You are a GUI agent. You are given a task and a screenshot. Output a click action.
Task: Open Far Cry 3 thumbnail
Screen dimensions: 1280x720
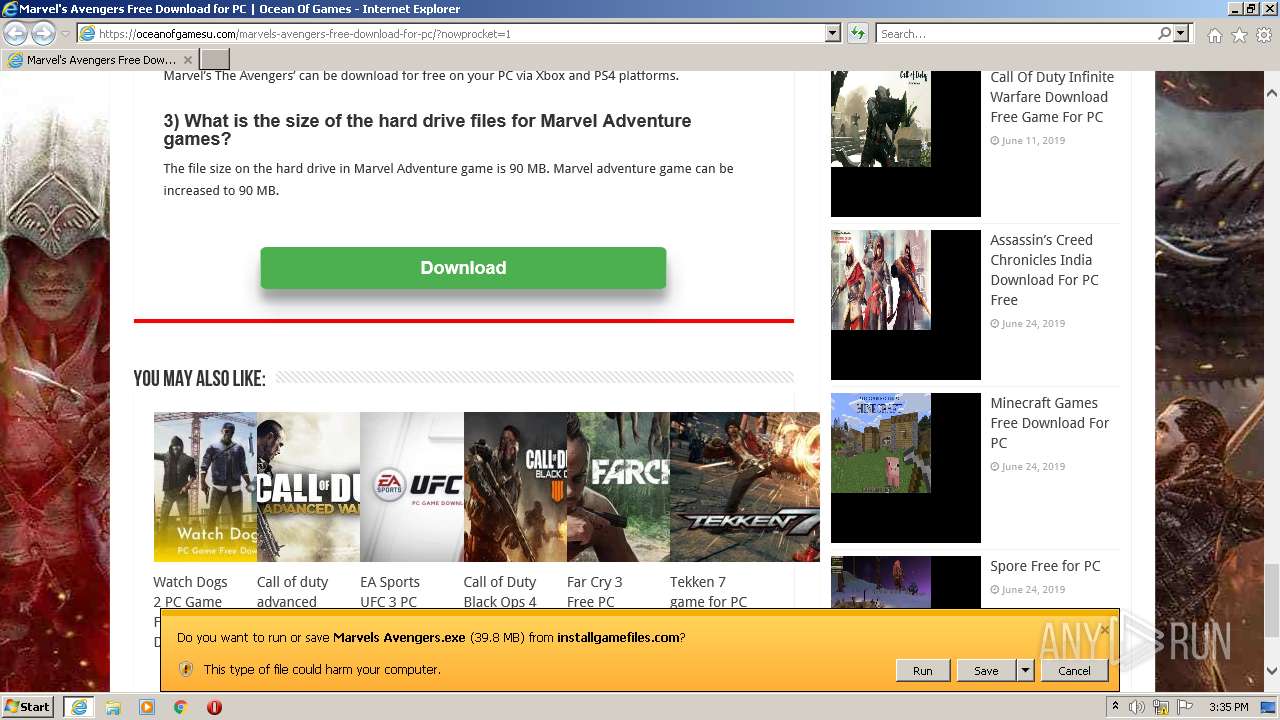[x=618, y=487]
